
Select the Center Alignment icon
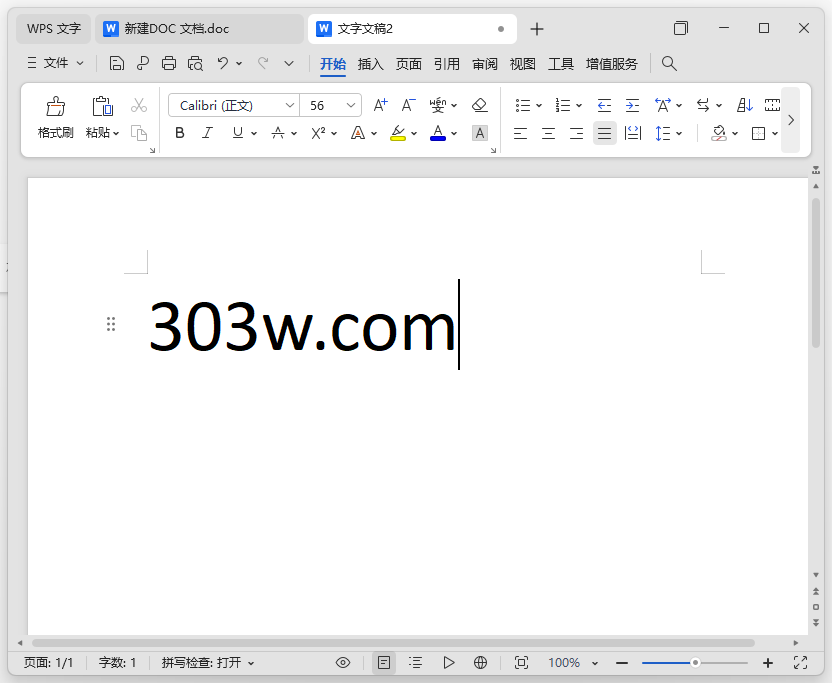coord(548,132)
